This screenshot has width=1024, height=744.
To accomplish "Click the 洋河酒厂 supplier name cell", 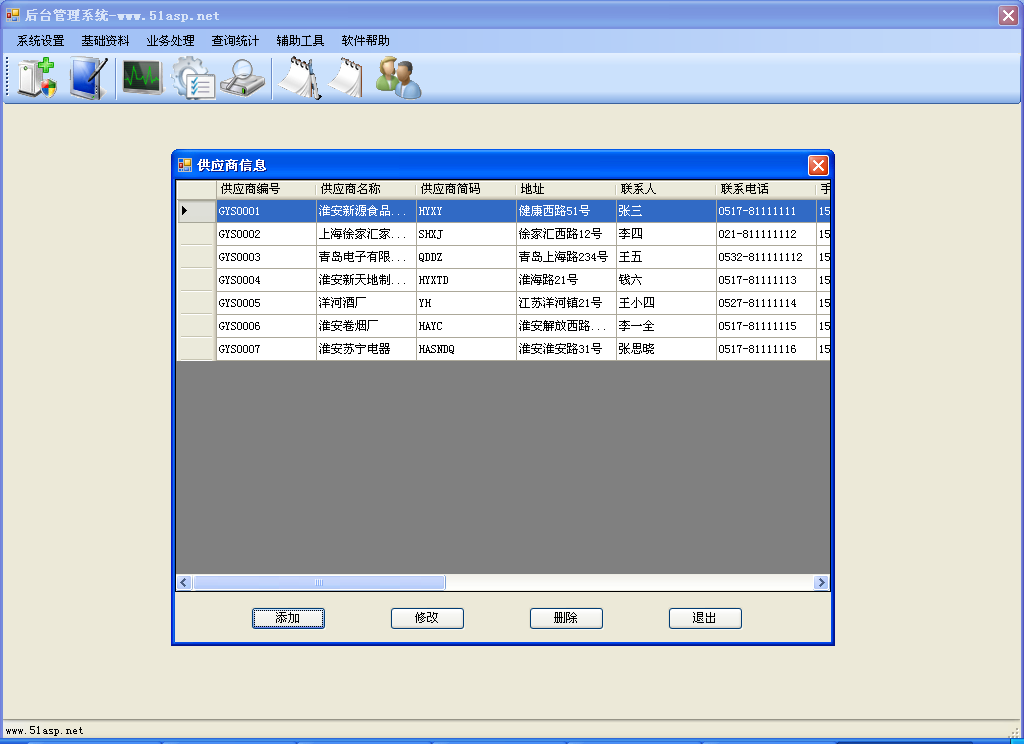I will pos(366,302).
